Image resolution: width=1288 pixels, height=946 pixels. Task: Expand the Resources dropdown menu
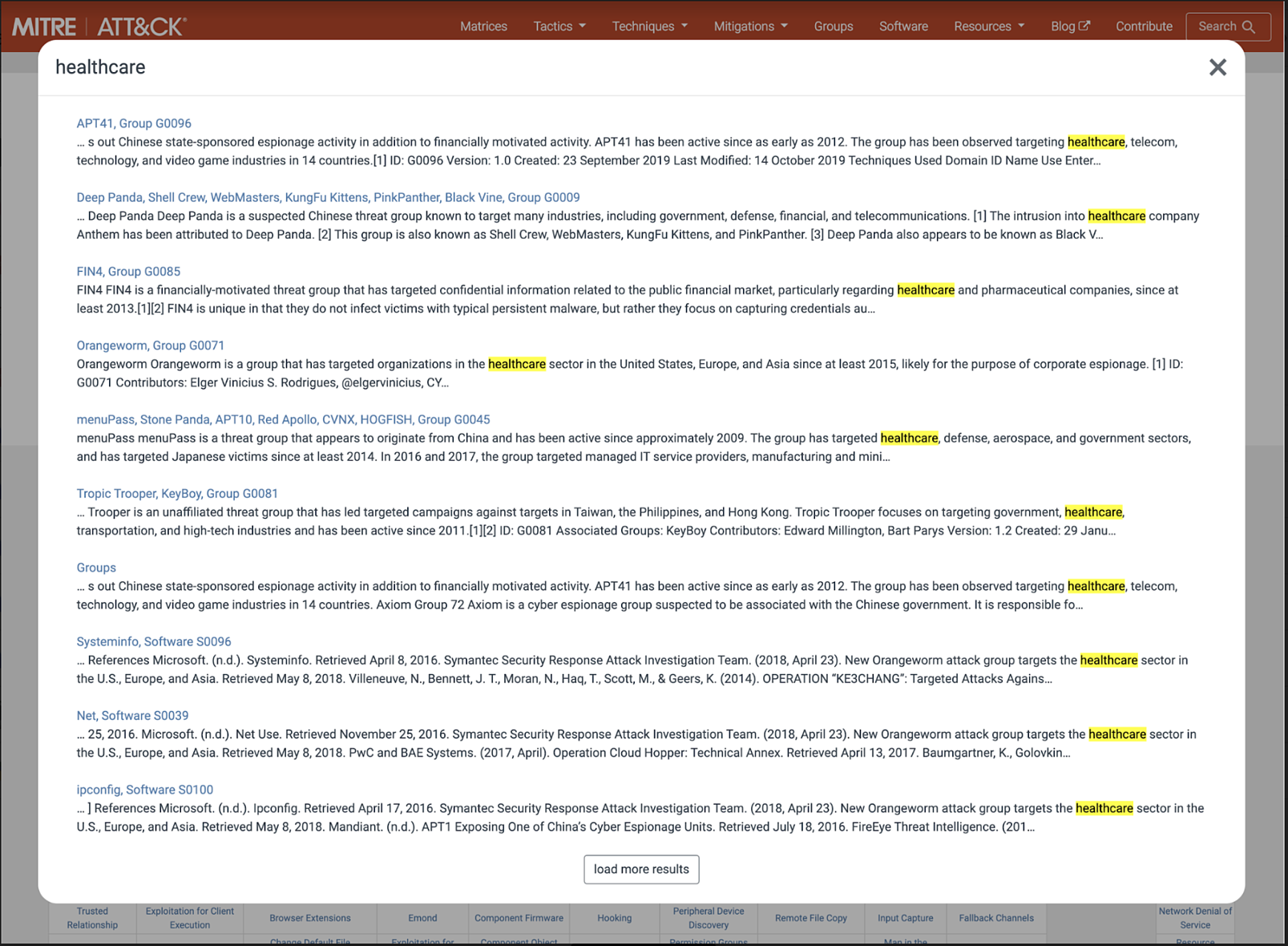click(x=988, y=26)
